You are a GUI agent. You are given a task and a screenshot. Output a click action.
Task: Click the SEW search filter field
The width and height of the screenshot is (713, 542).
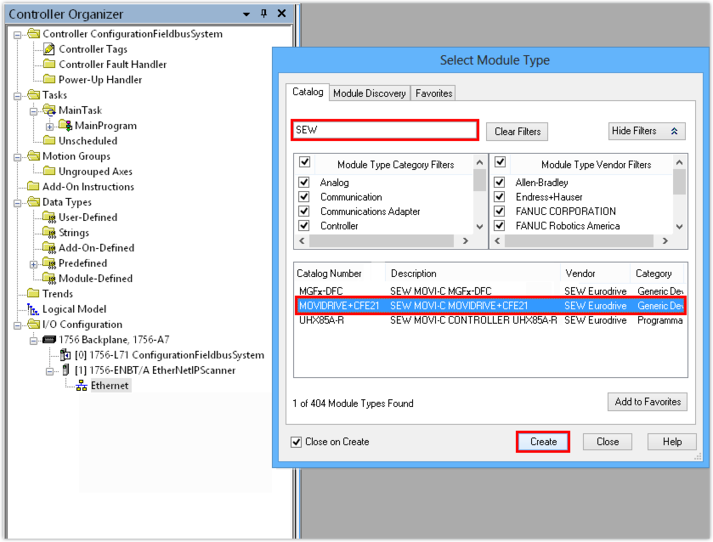coord(385,130)
